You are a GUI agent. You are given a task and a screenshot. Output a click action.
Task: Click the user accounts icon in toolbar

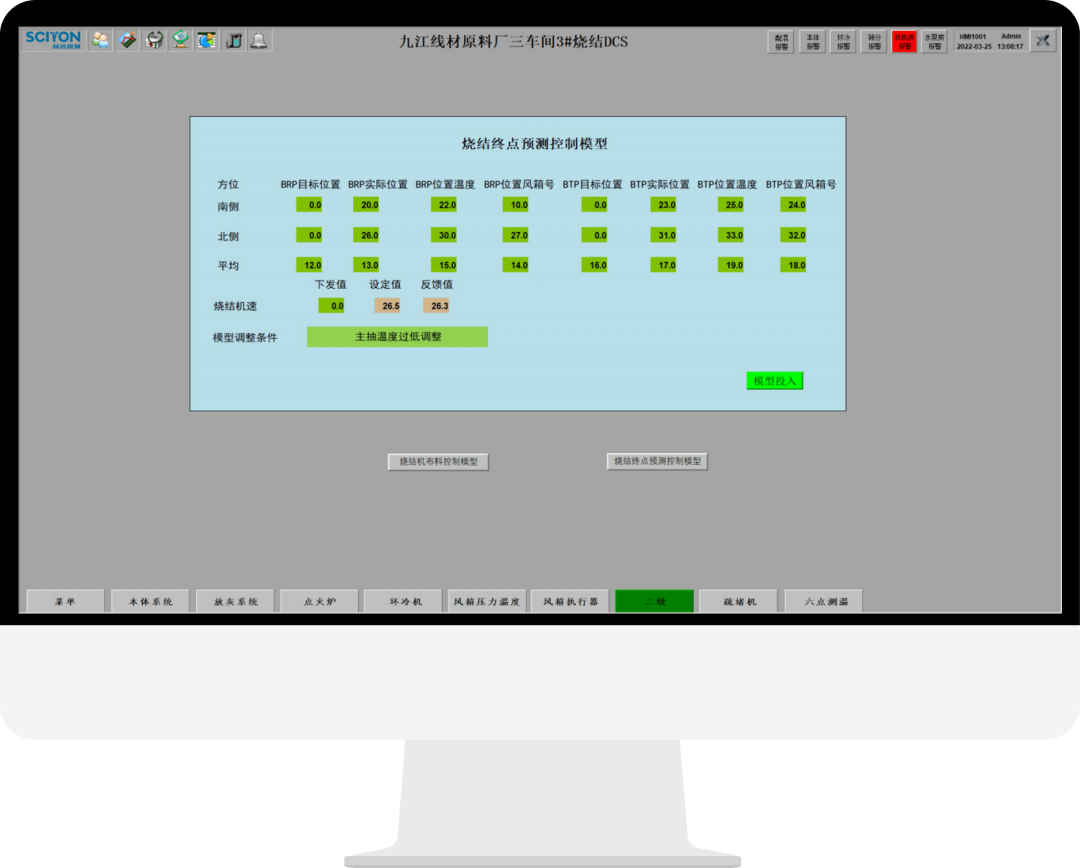(101, 40)
